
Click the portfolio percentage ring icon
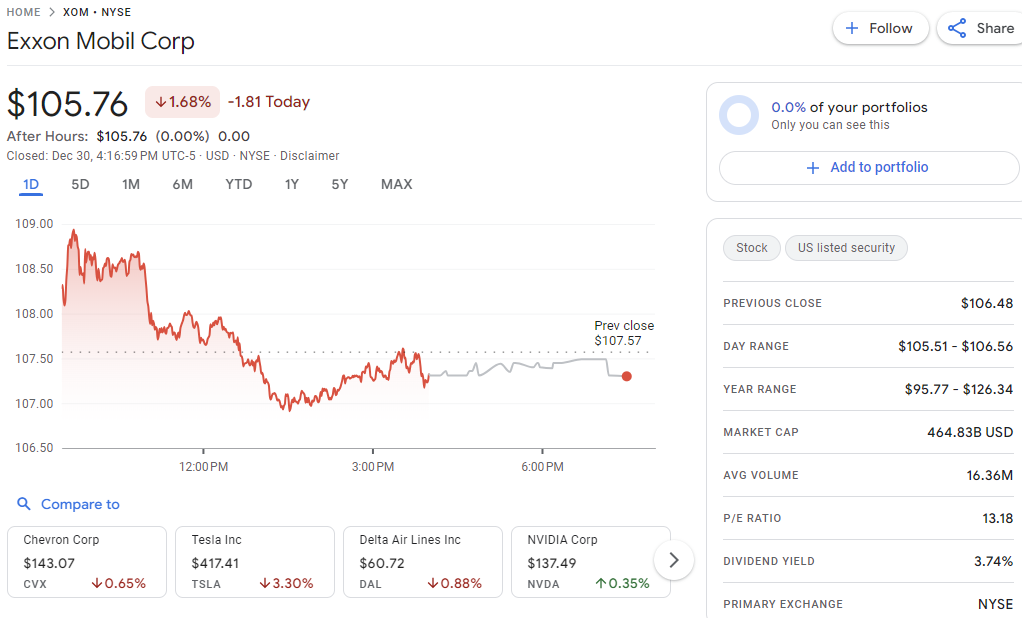pyautogui.click(x=739, y=115)
